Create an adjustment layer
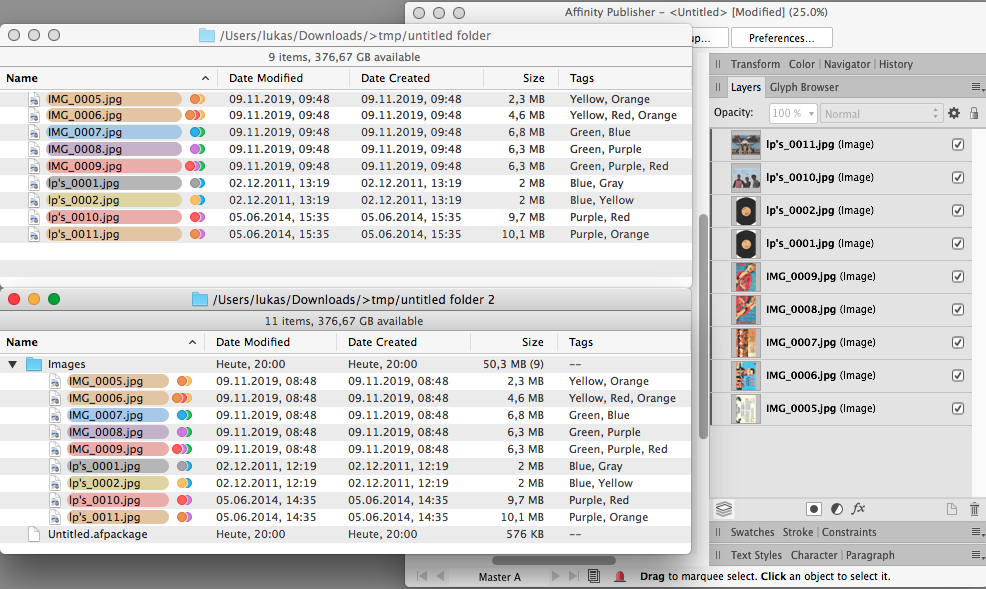 (837, 509)
